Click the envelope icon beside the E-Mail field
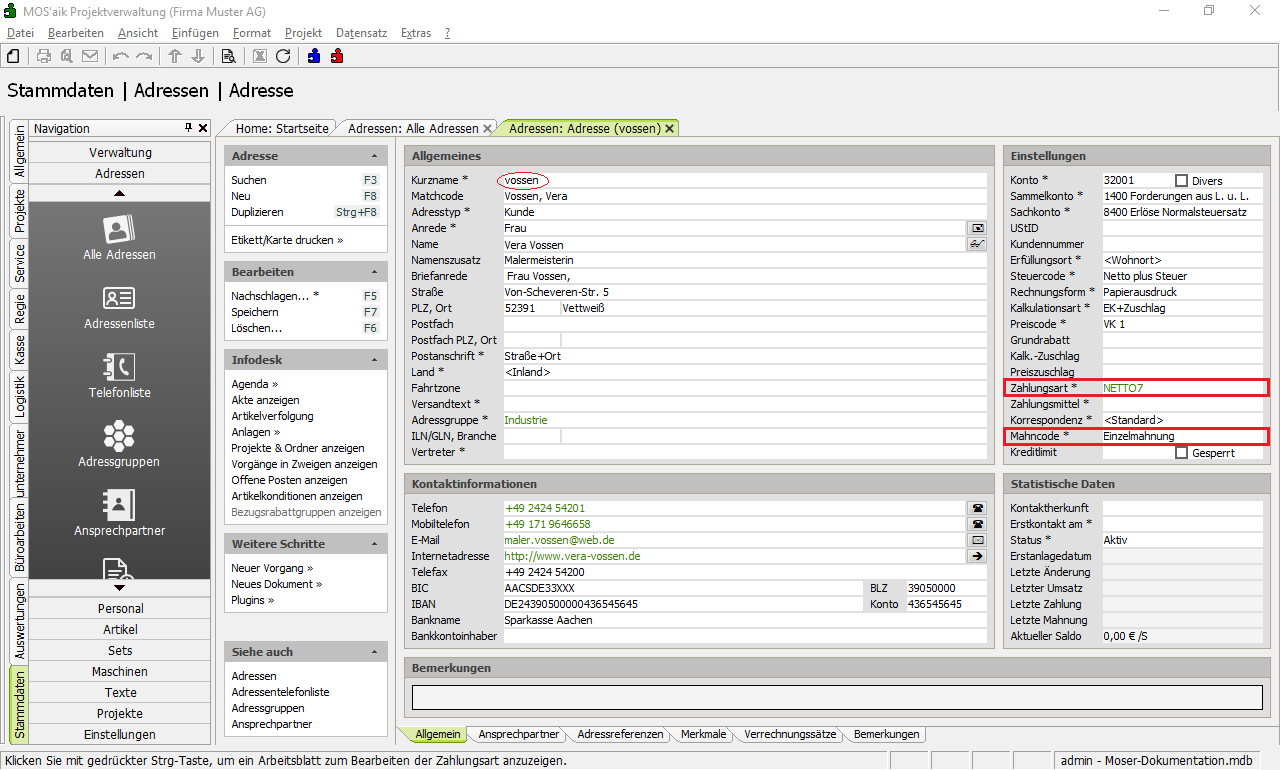This screenshot has height=770, width=1280. [976, 540]
